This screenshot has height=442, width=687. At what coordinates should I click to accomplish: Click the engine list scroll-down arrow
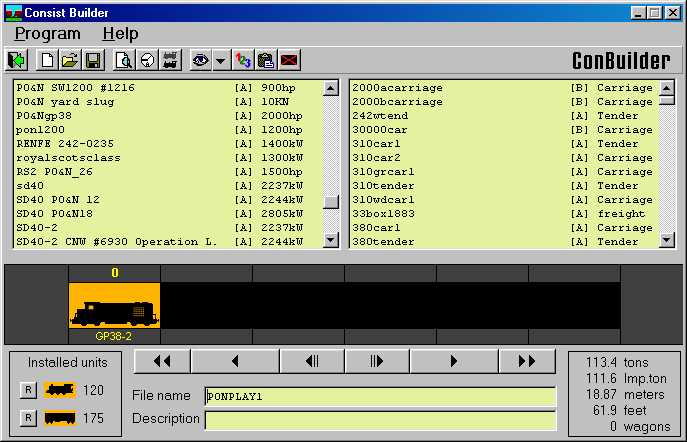click(331, 240)
